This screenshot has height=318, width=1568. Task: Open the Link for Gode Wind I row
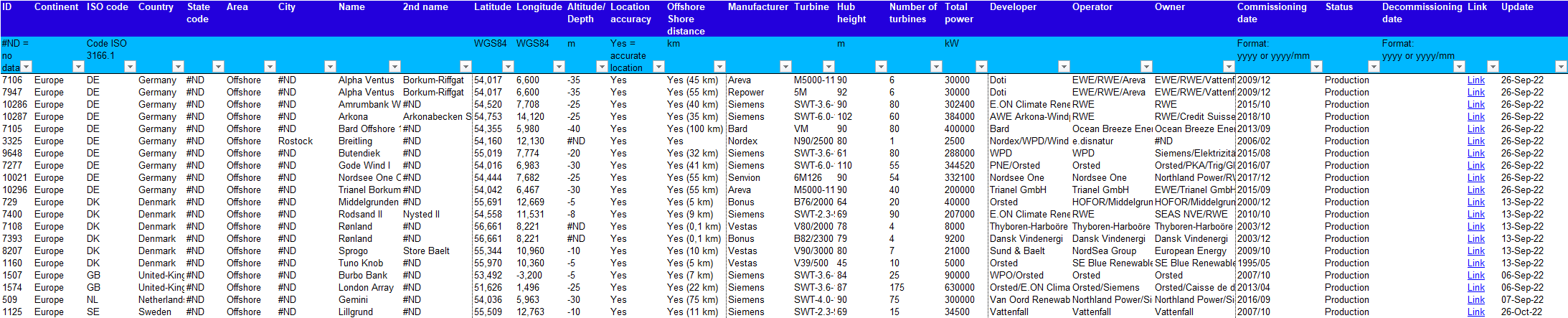(1475, 166)
